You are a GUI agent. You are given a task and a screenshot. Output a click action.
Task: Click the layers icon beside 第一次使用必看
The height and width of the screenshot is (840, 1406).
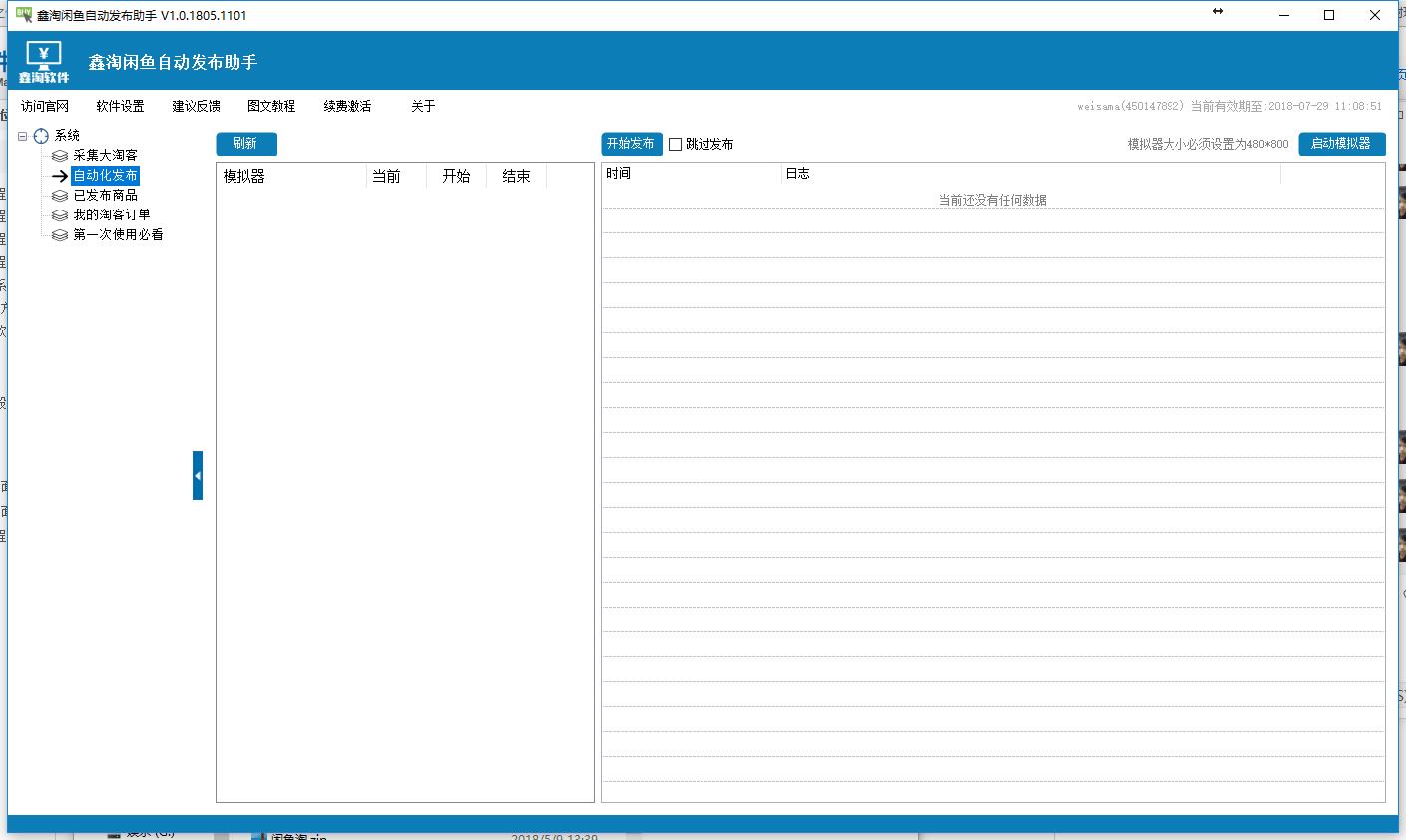tap(60, 235)
